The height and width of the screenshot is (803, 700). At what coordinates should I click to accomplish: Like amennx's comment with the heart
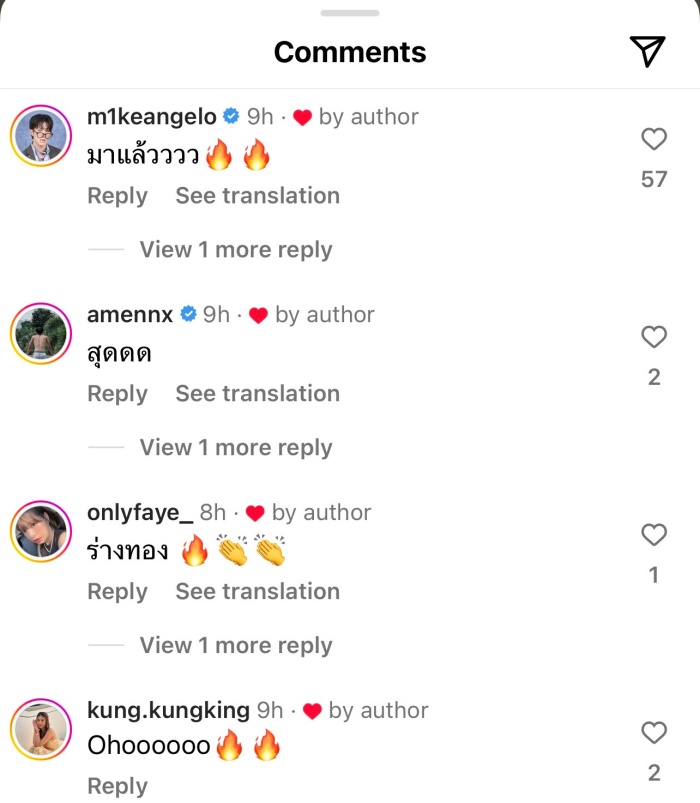(x=653, y=338)
